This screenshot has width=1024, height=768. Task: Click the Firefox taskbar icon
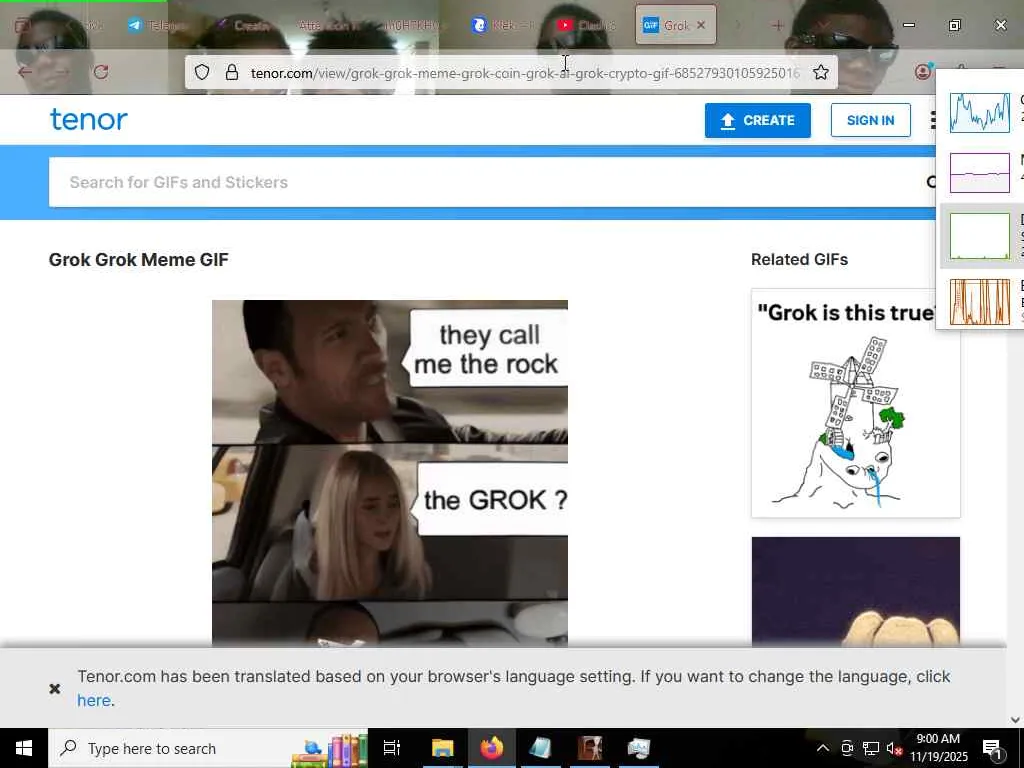pyautogui.click(x=492, y=748)
